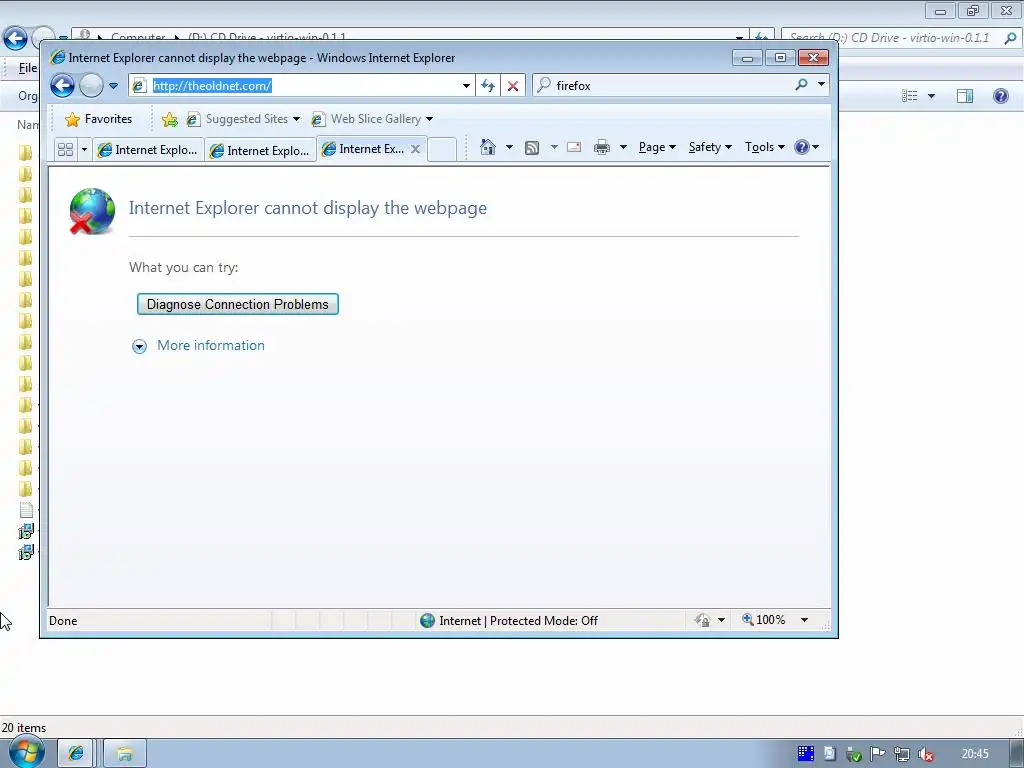Click Explorer window's view options icon

[910, 96]
